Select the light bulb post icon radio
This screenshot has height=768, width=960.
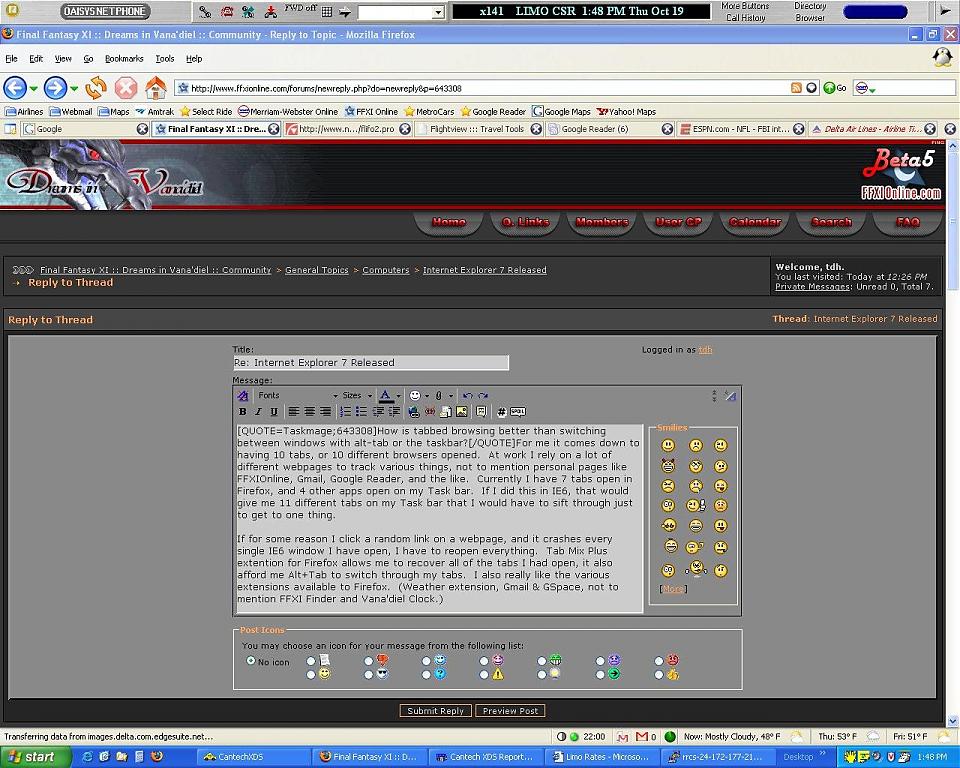tap(542, 674)
